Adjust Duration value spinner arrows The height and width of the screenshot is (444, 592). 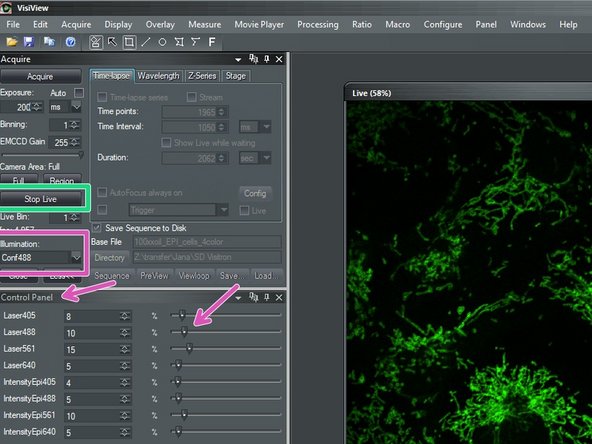click(x=221, y=158)
